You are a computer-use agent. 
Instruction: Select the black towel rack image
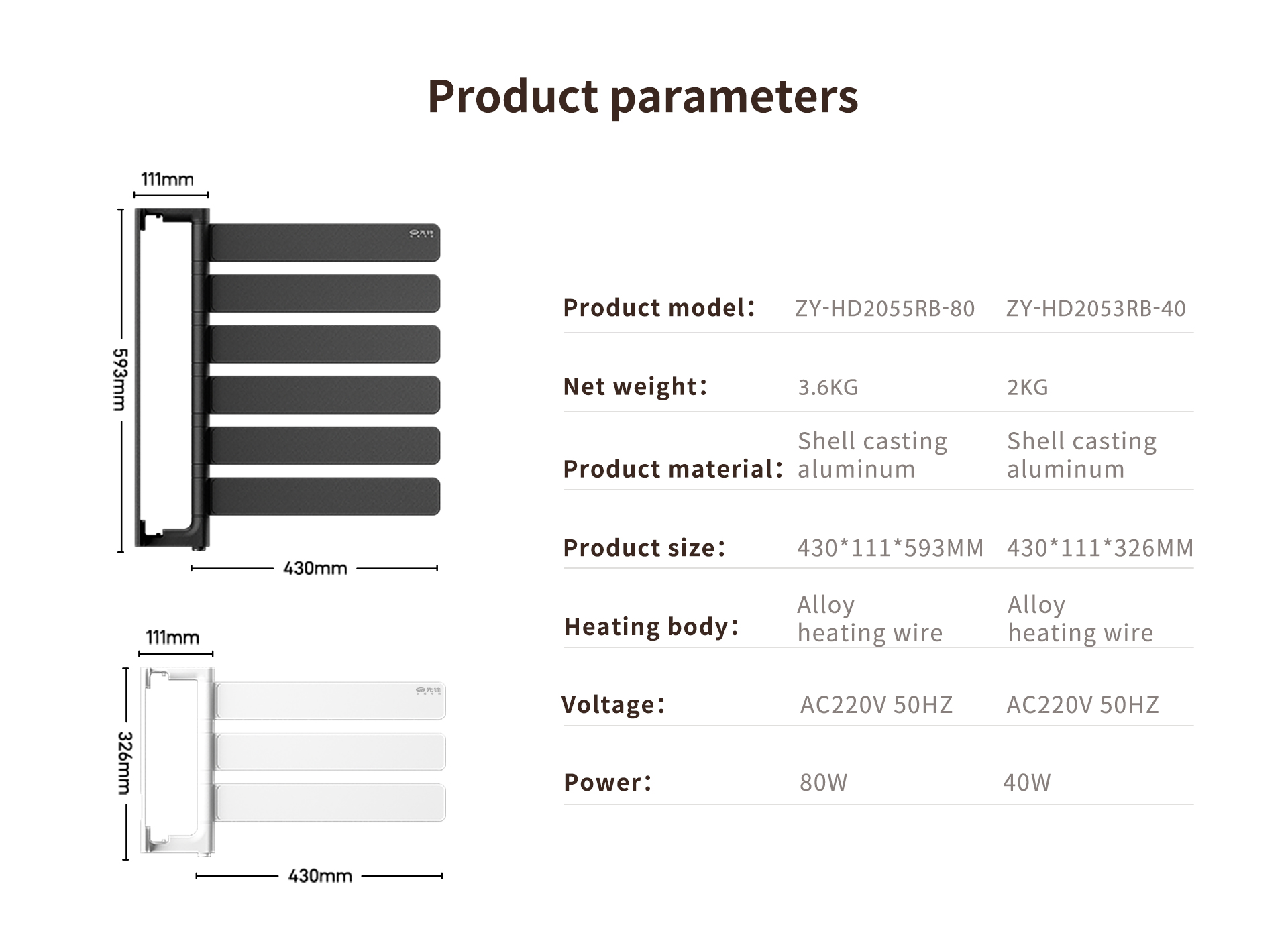tap(288, 378)
